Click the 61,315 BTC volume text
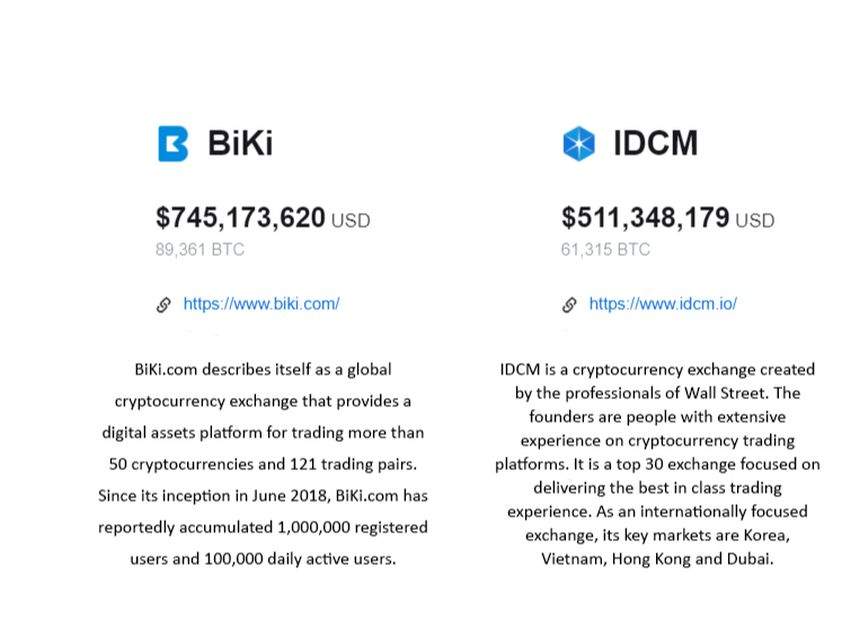The image size is (860, 629). 605,249
